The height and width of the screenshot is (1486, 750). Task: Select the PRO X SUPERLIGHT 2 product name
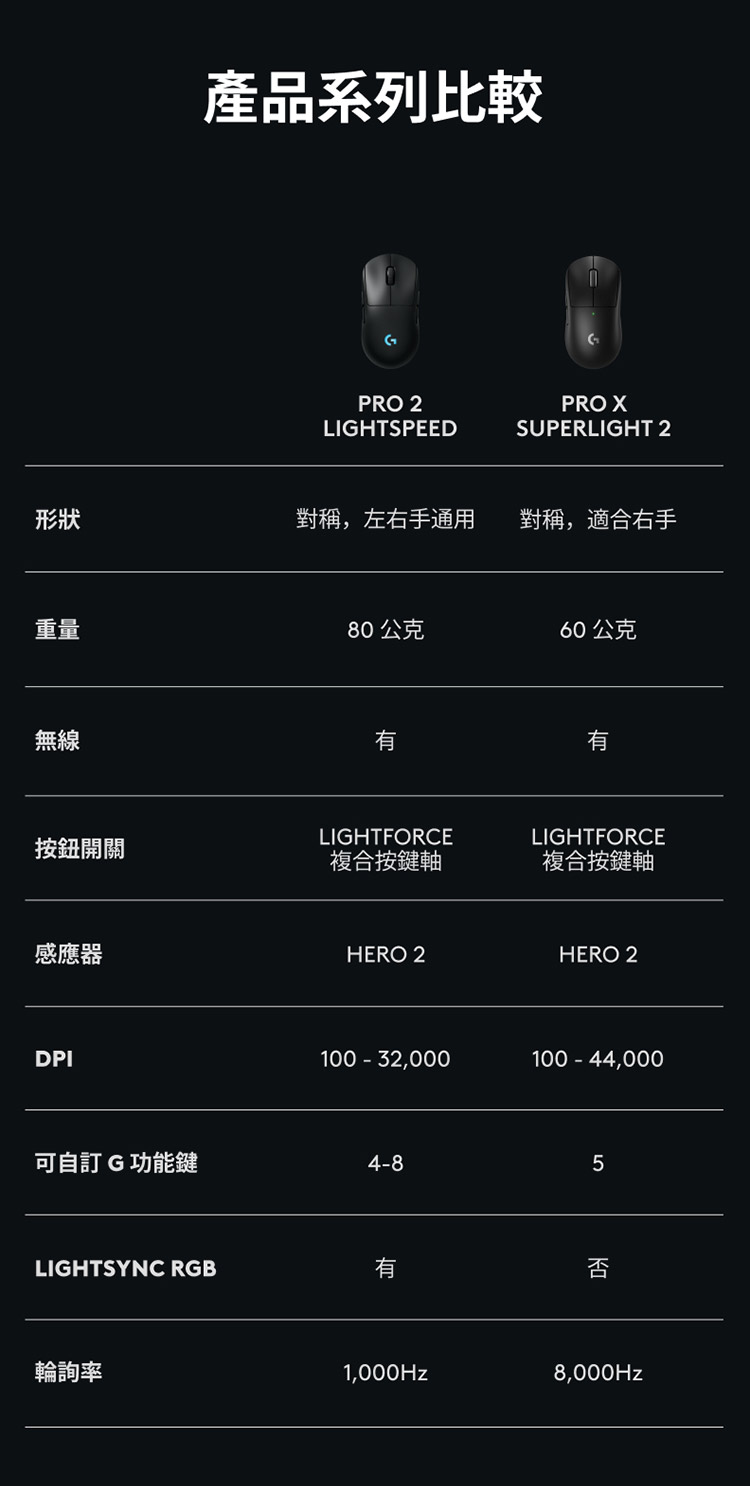(x=593, y=416)
